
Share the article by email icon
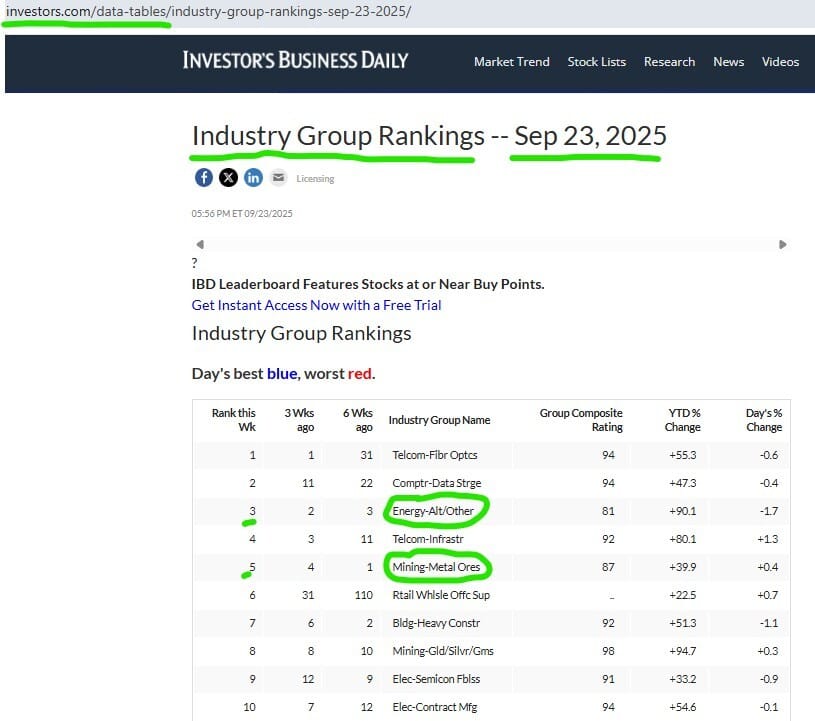click(278, 178)
